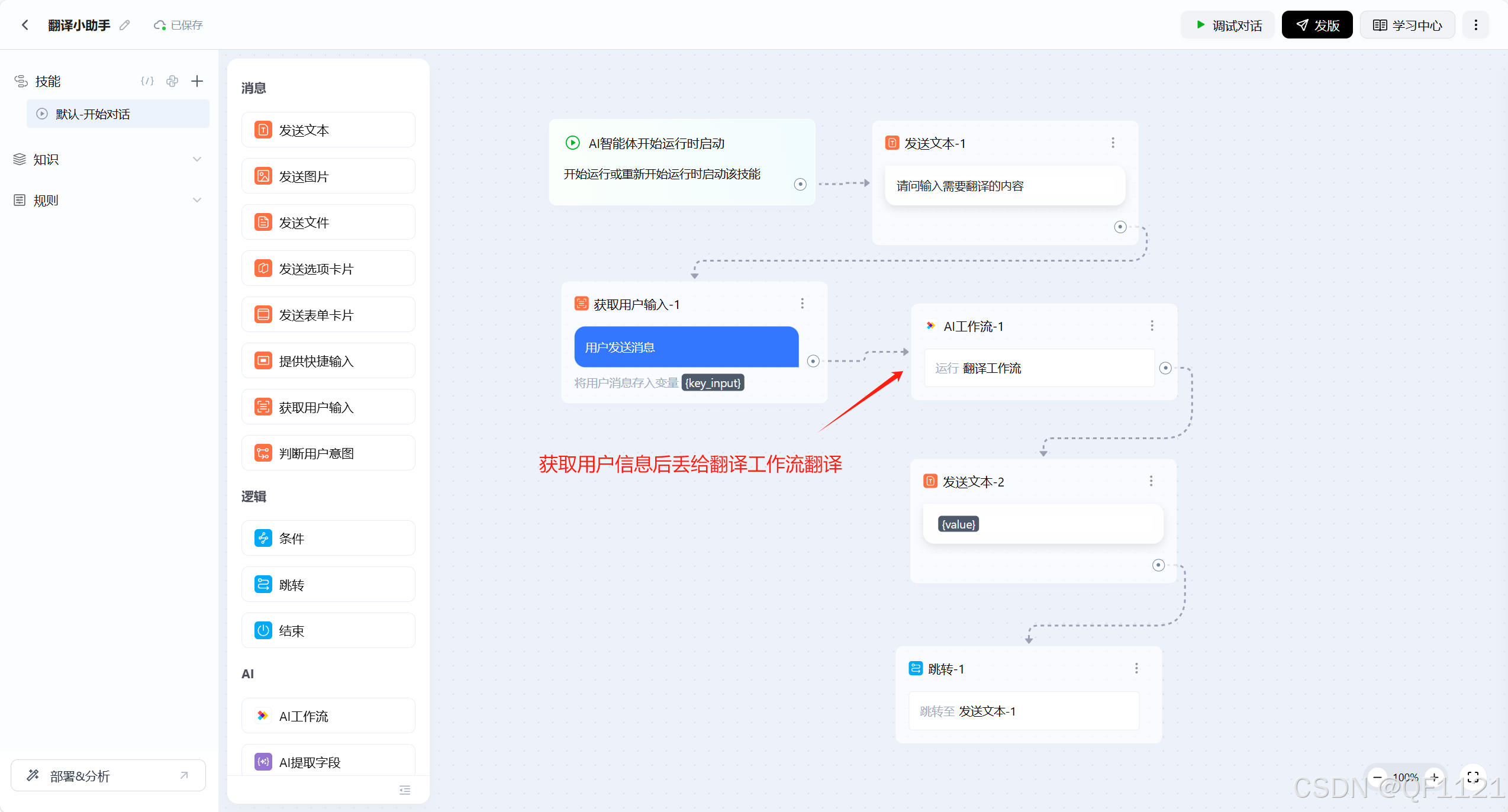
Task: Click the pencil edit icon next to title
Action: (124, 25)
